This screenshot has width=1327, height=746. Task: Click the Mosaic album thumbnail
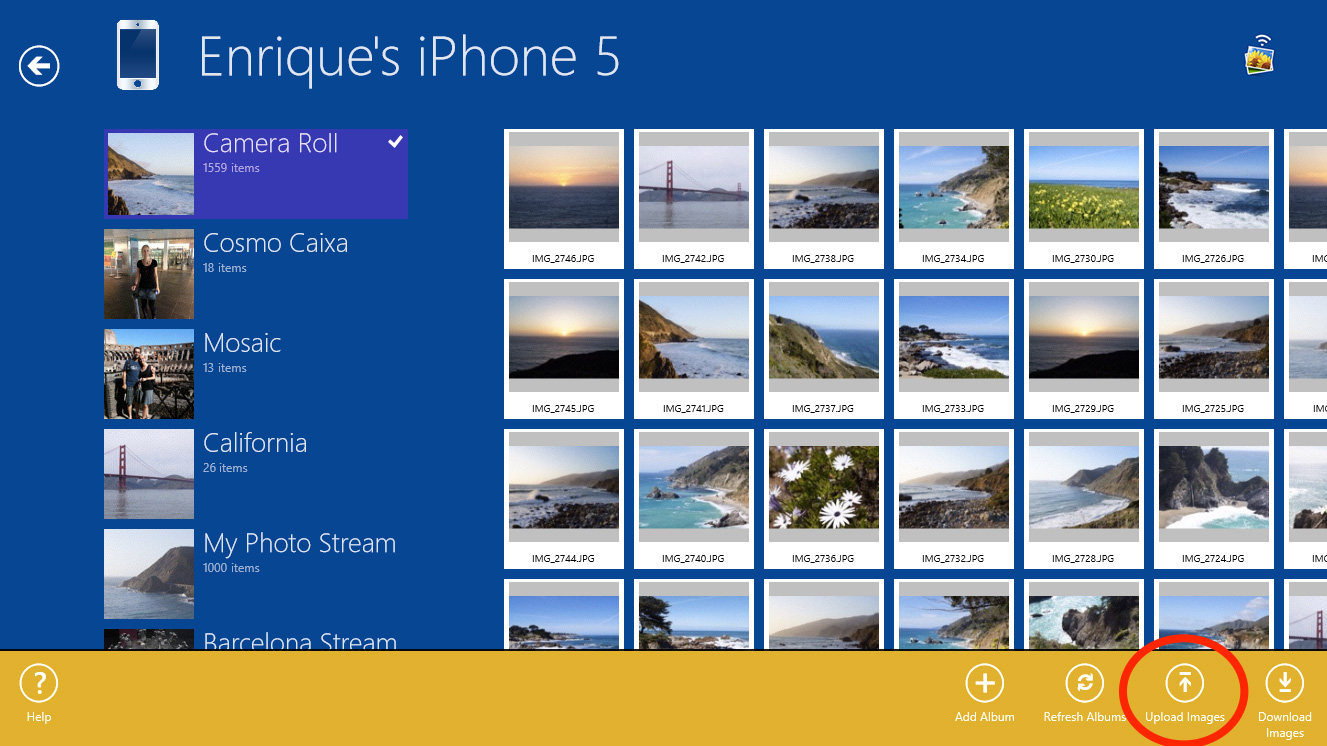point(149,374)
